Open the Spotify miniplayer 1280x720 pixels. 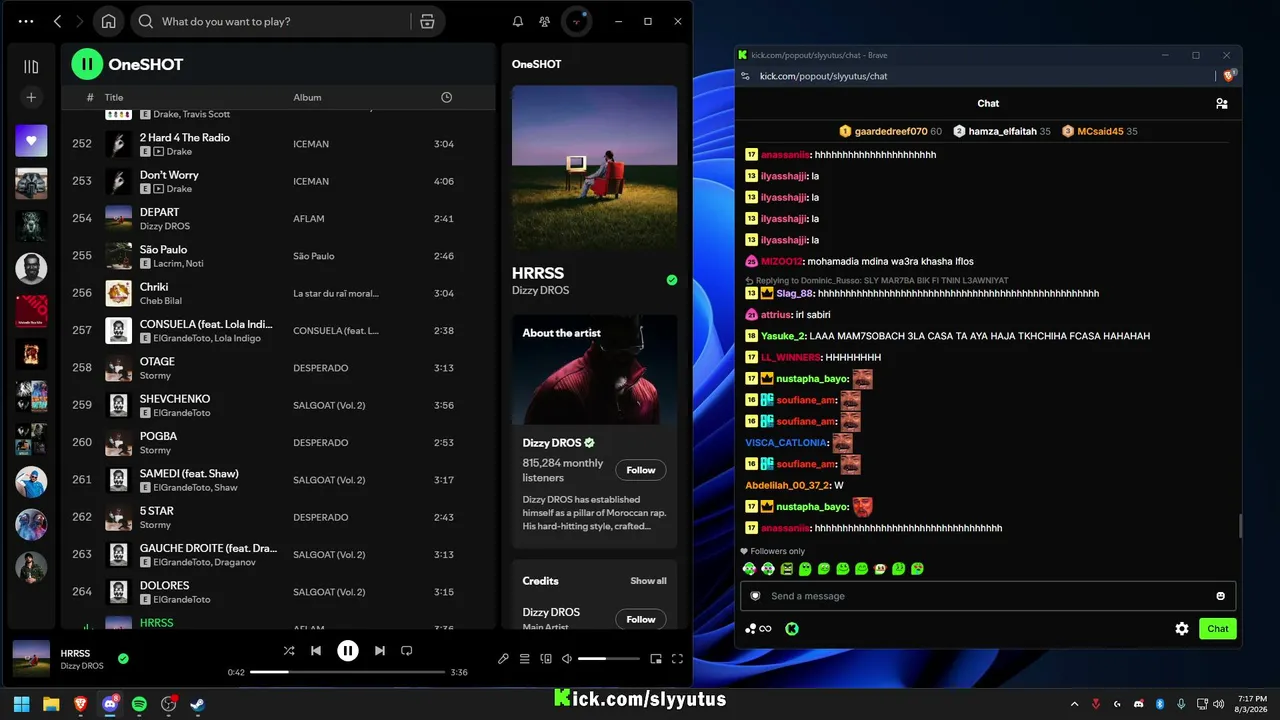click(x=656, y=659)
